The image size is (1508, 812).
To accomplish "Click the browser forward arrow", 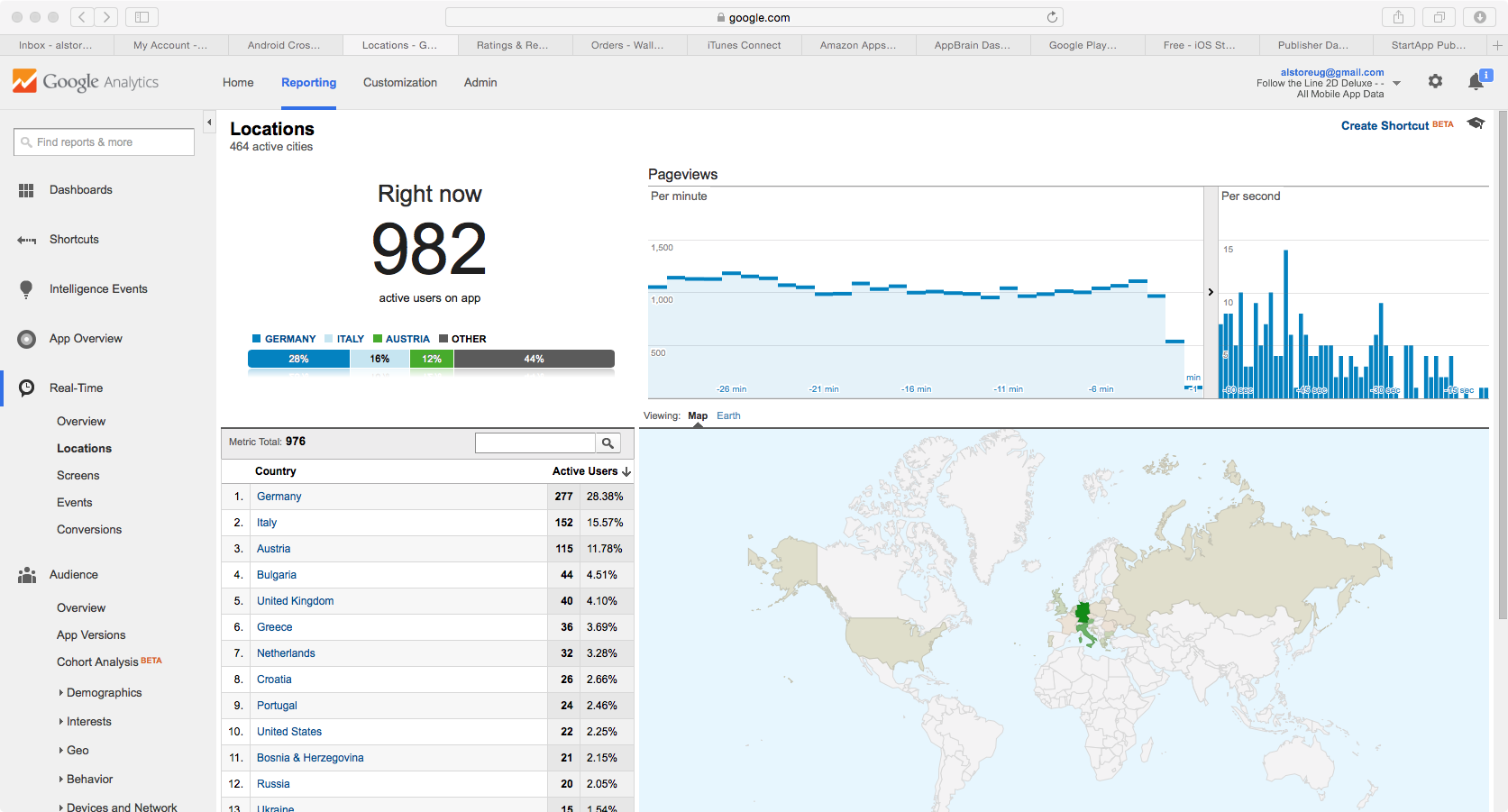I will [106, 17].
